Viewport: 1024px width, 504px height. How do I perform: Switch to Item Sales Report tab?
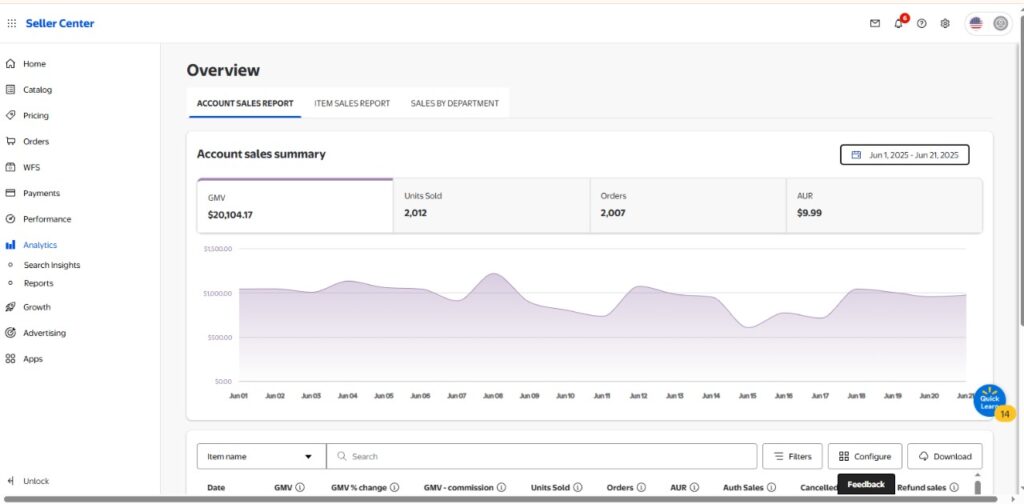[x=352, y=103]
